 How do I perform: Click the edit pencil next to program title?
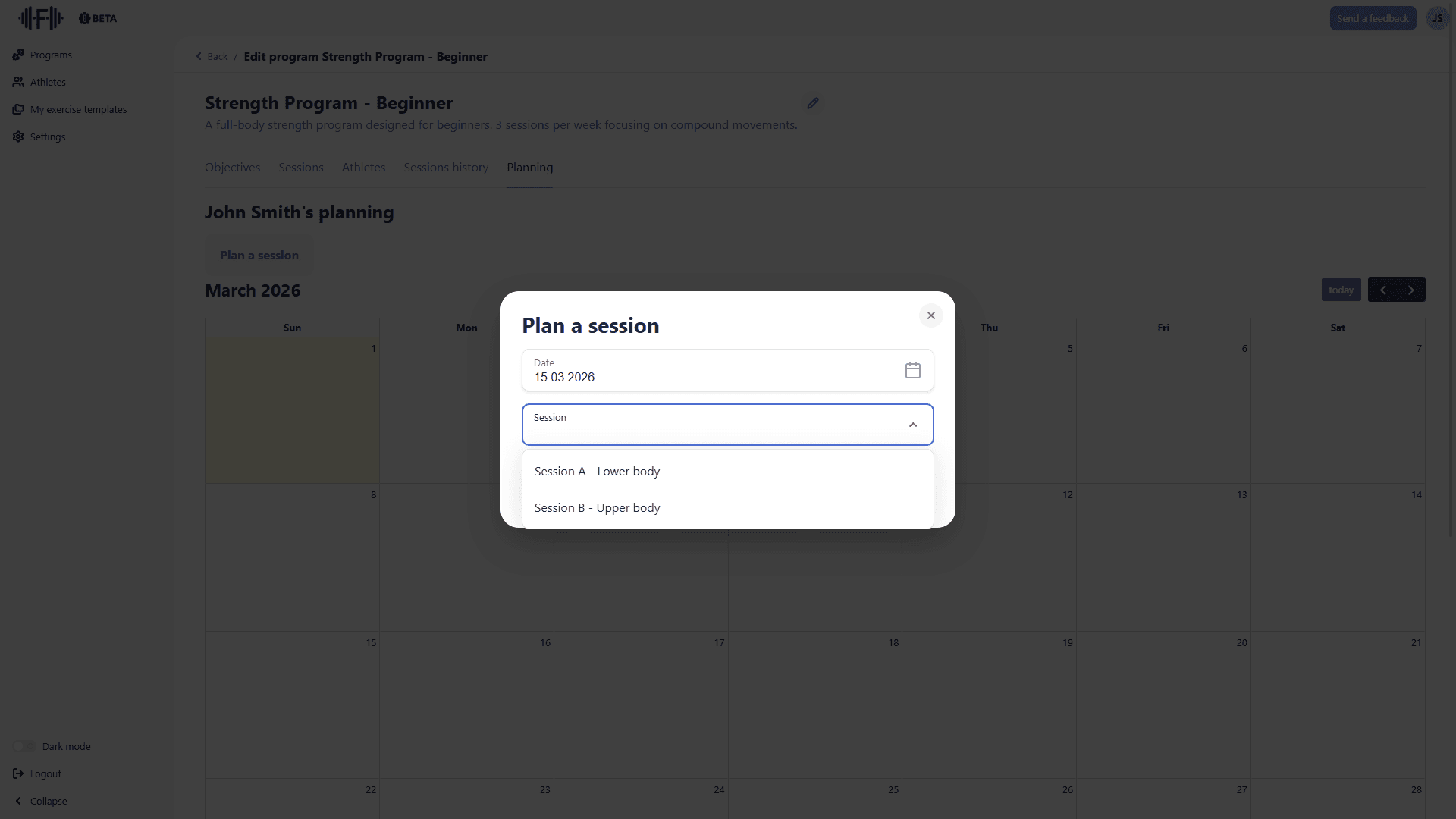tap(813, 103)
